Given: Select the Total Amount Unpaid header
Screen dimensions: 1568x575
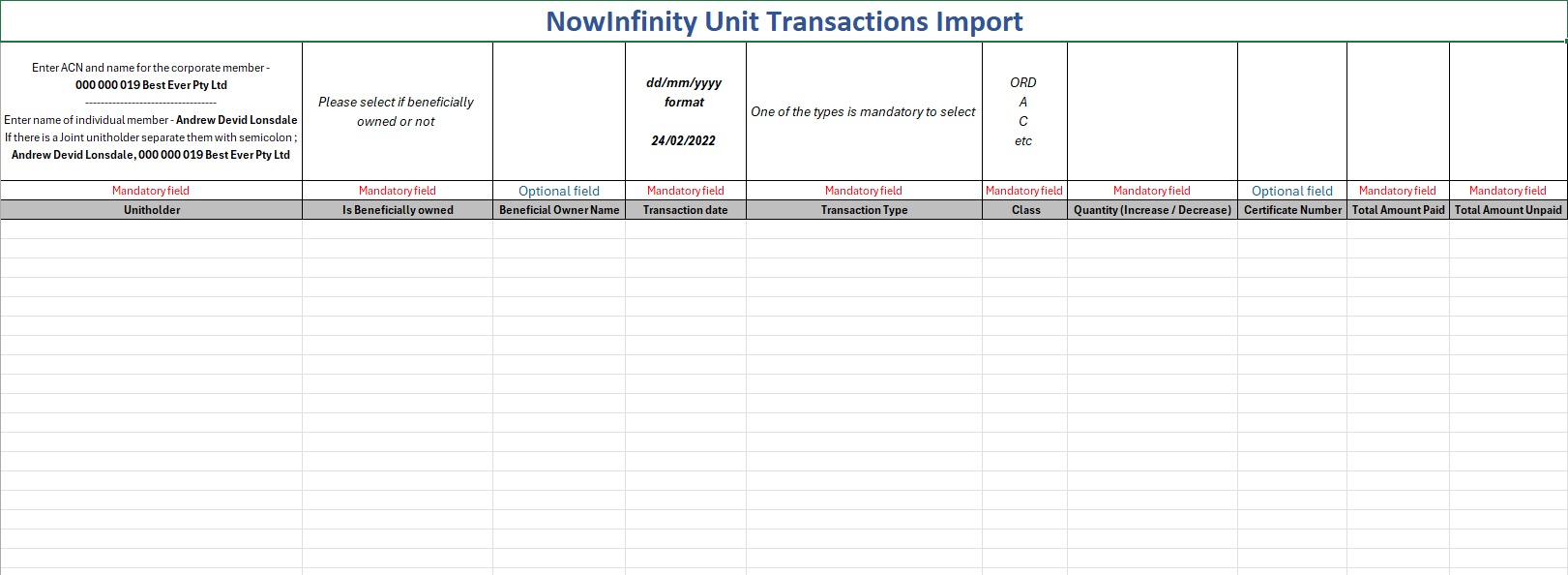Looking at the screenshot, I should coord(1508,210).
